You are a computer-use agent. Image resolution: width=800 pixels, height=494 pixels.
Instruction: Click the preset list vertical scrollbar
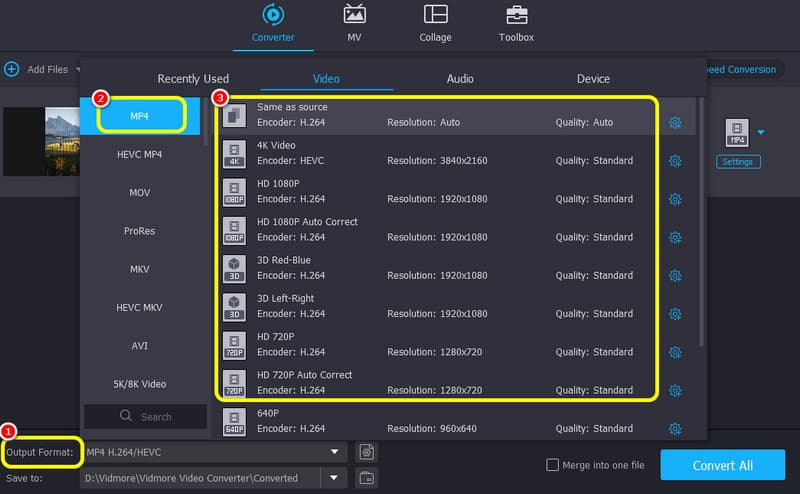(x=701, y=220)
